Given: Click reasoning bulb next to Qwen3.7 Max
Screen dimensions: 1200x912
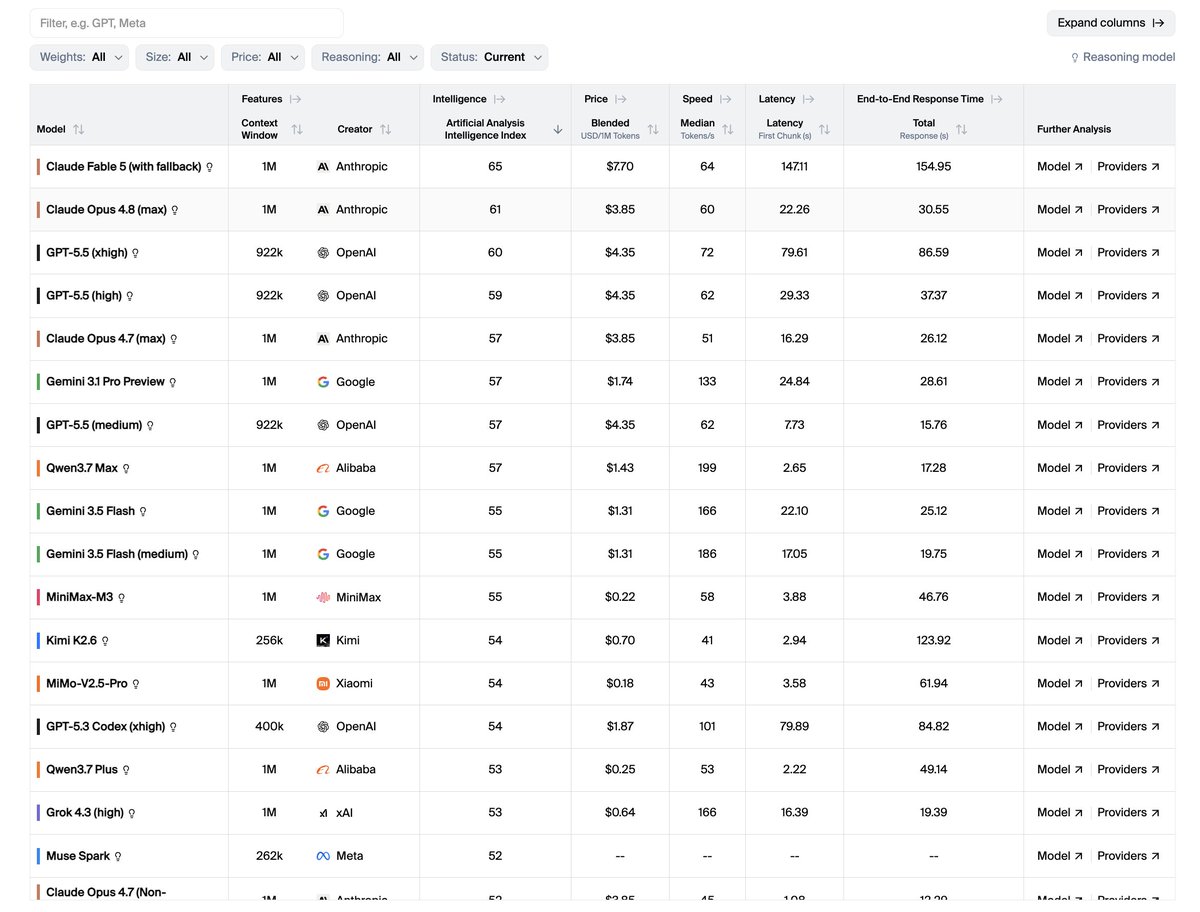Looking at the screenshot, I should coord(126,468).
